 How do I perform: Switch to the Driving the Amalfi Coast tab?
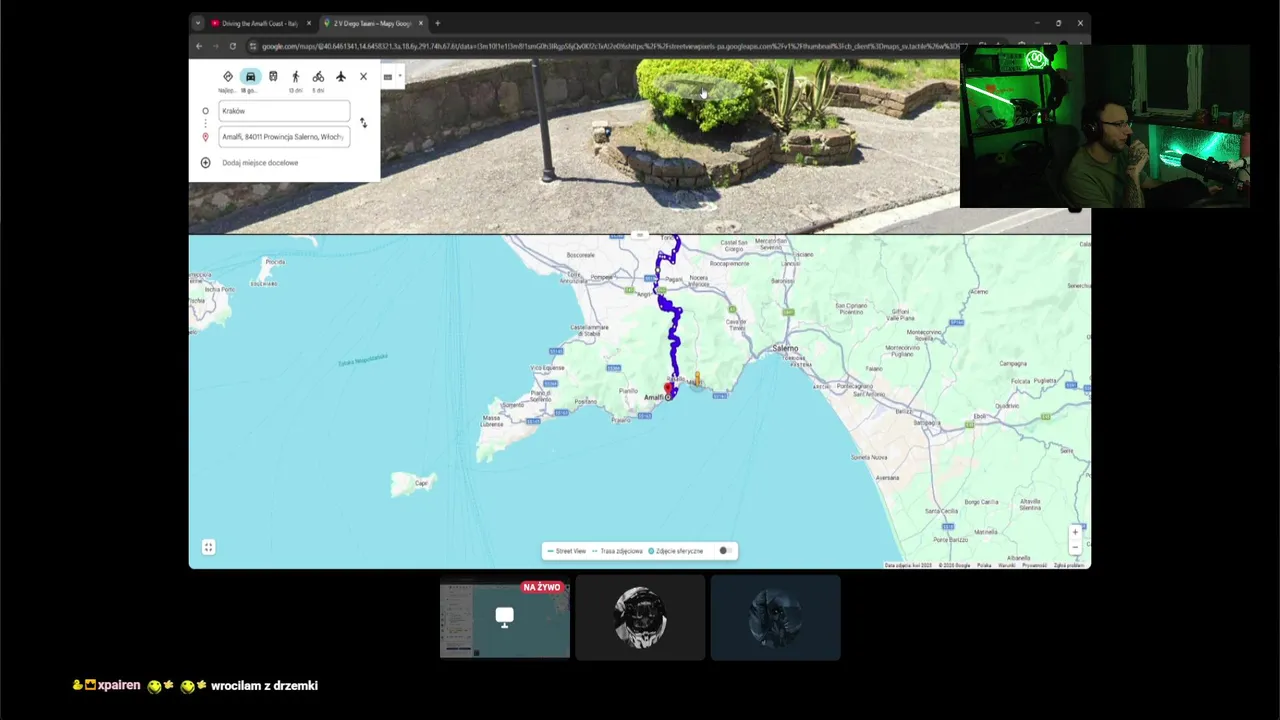(x=259, y=23)
